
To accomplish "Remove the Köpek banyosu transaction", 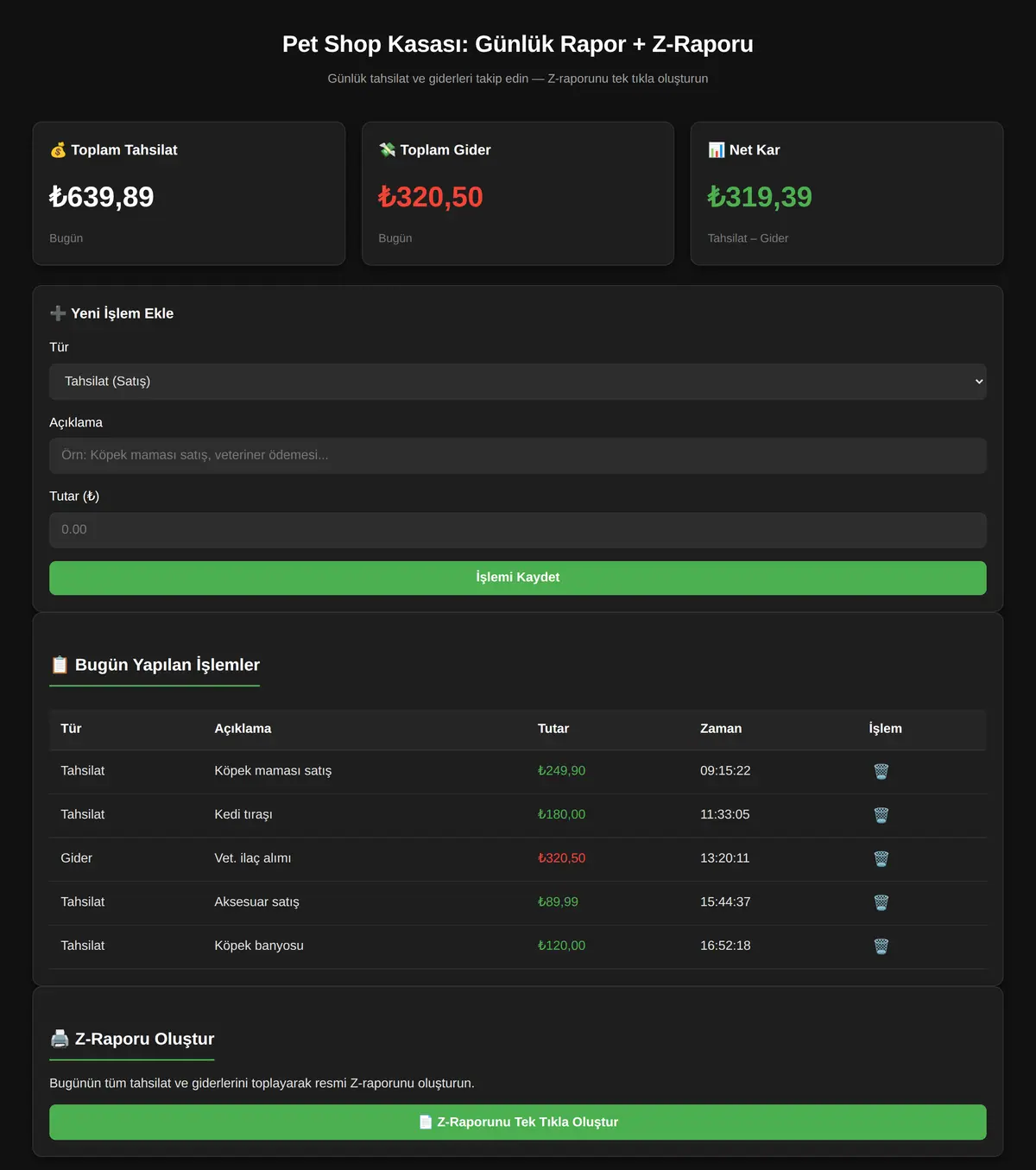I will pyautogui.click(x=881, y=946).
